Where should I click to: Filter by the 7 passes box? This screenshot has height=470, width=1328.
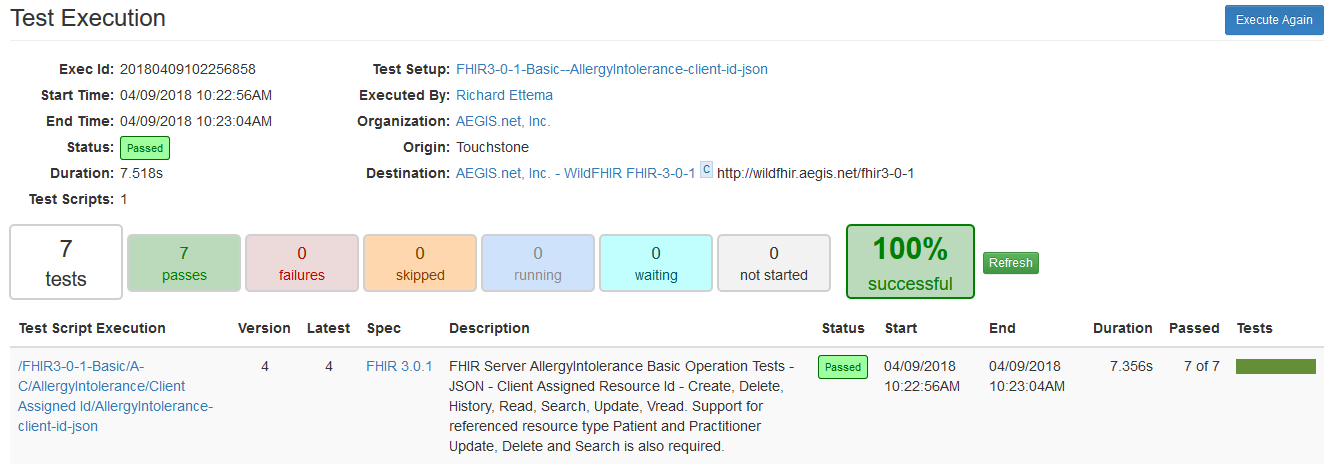[184, 263]
